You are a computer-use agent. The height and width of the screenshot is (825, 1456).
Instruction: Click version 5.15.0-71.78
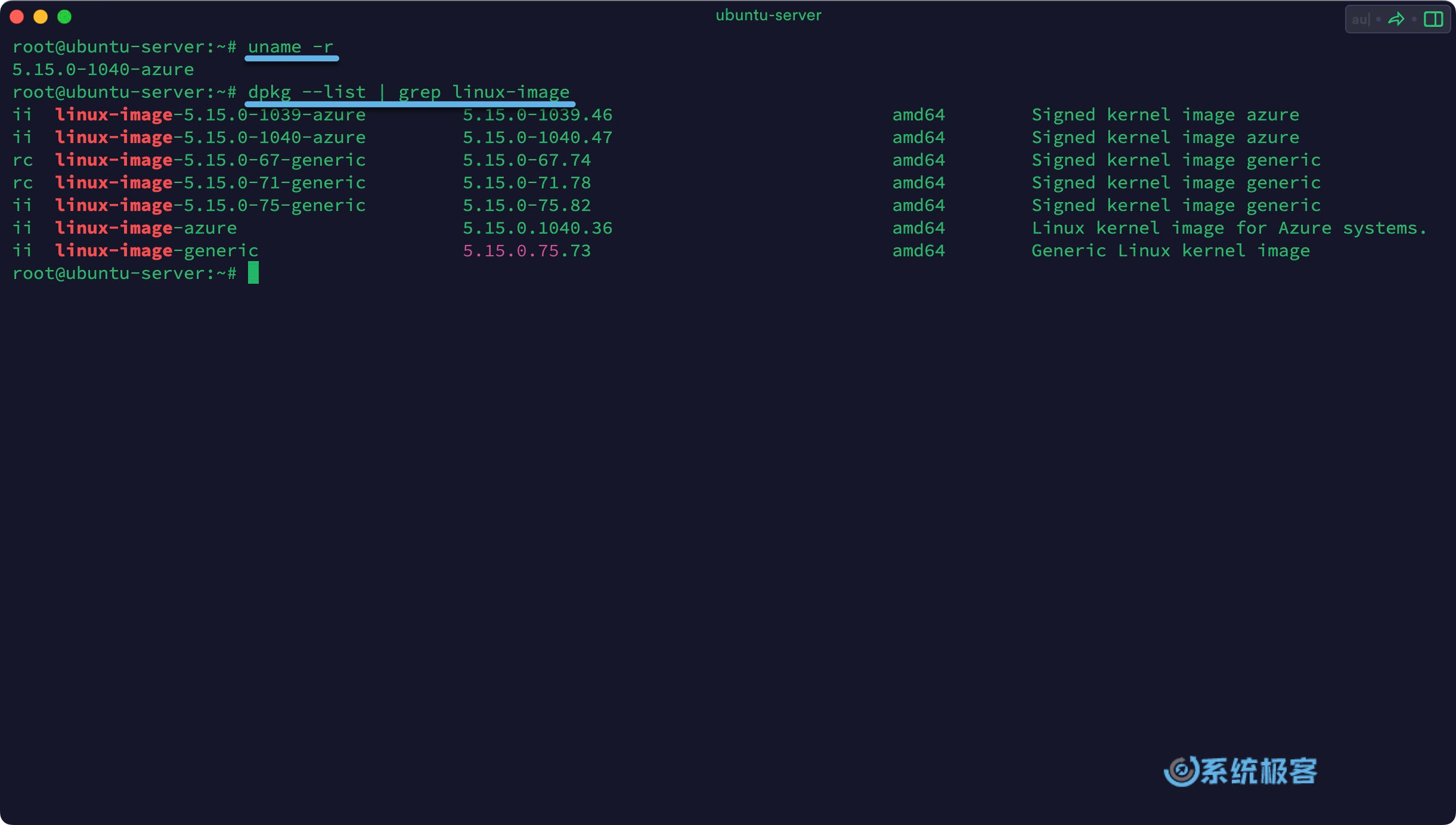pos(527,182)
